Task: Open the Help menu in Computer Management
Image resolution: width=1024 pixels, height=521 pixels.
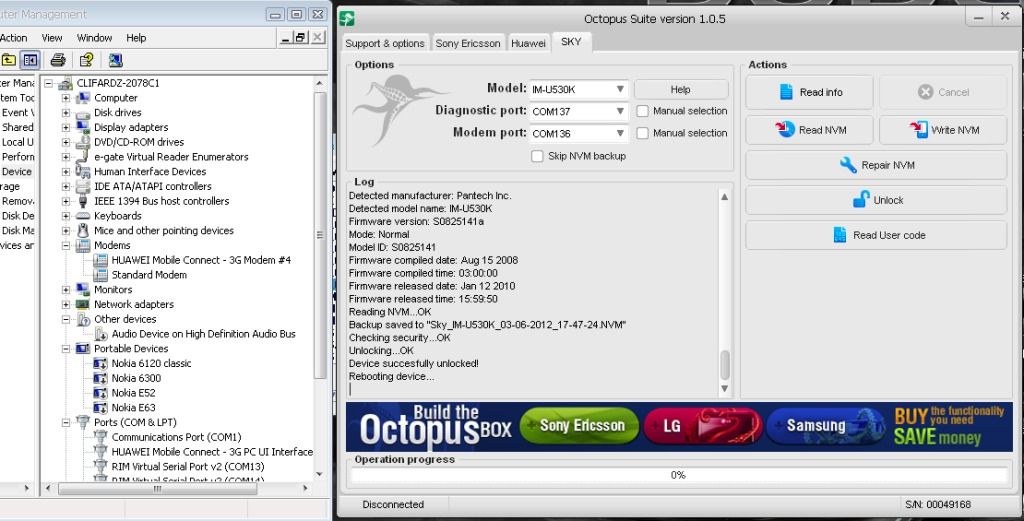Action: coord(136,38)
